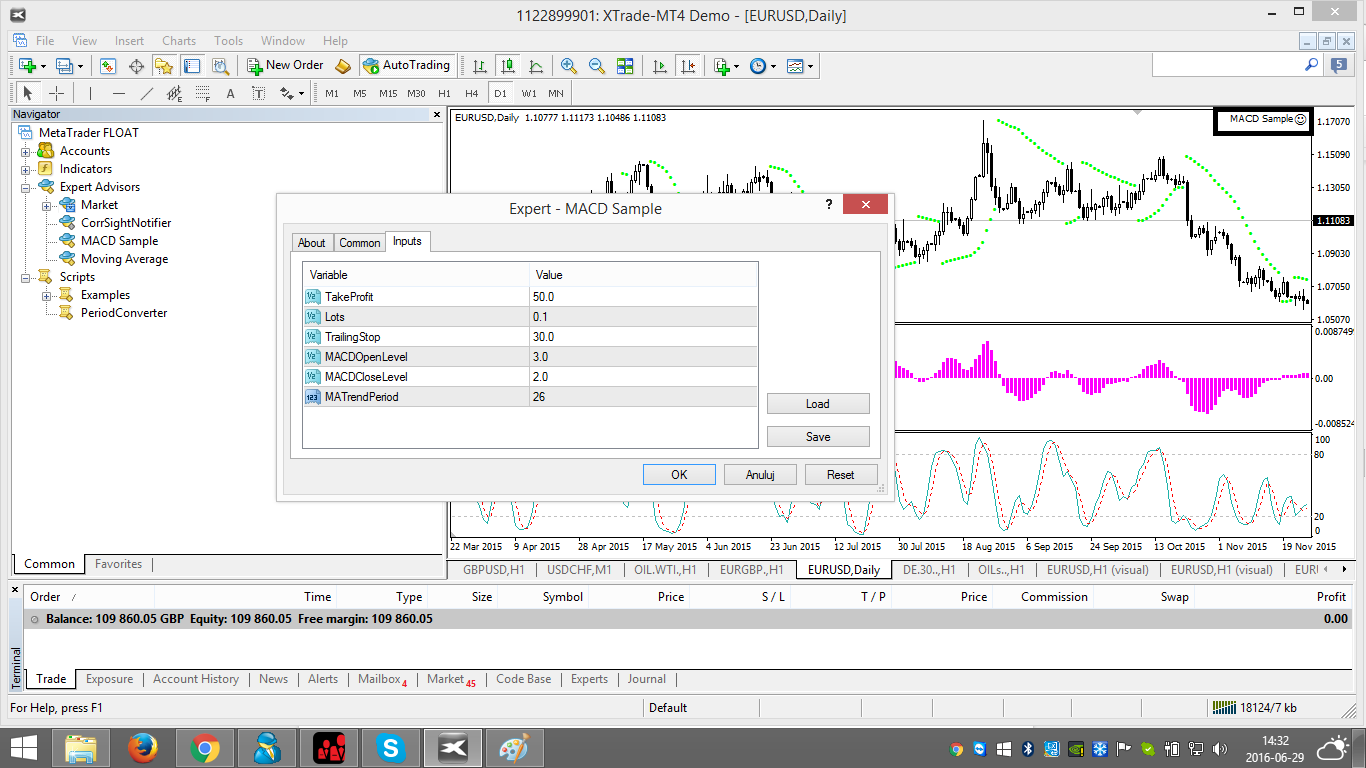1366x768 pixels.
Task: Open the Account History terminal tab
Action: (195, 679)
